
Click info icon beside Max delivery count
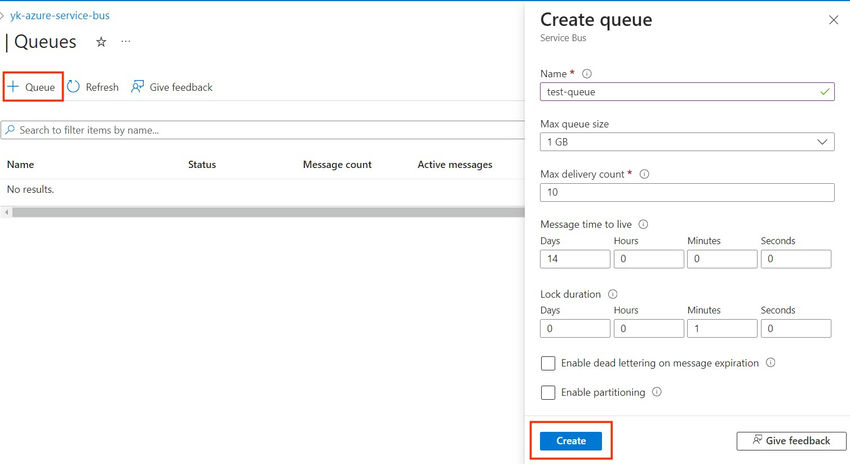[x=644, y=174]
